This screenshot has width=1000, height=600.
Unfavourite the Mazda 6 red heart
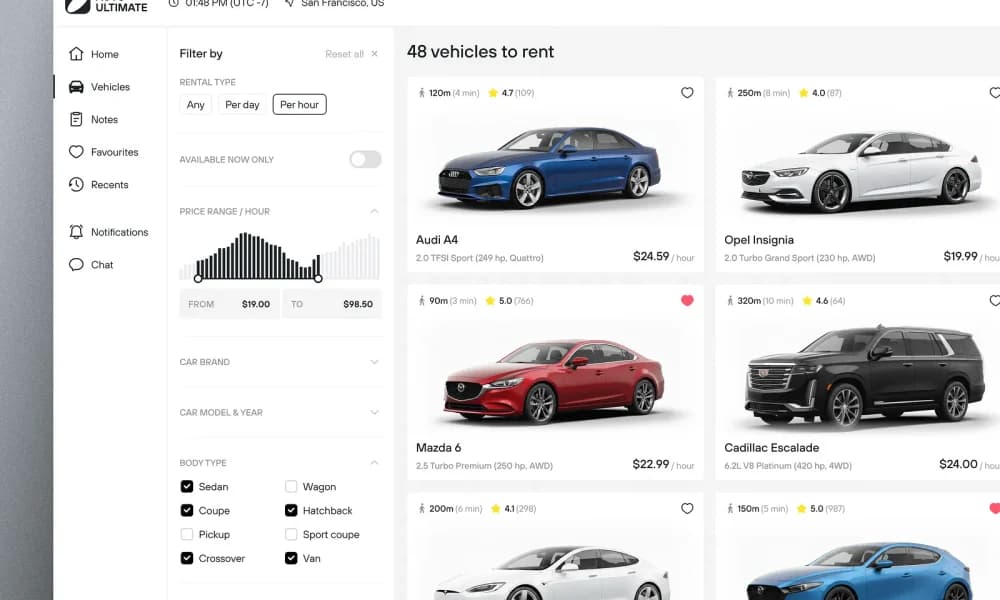click(687, 300)
